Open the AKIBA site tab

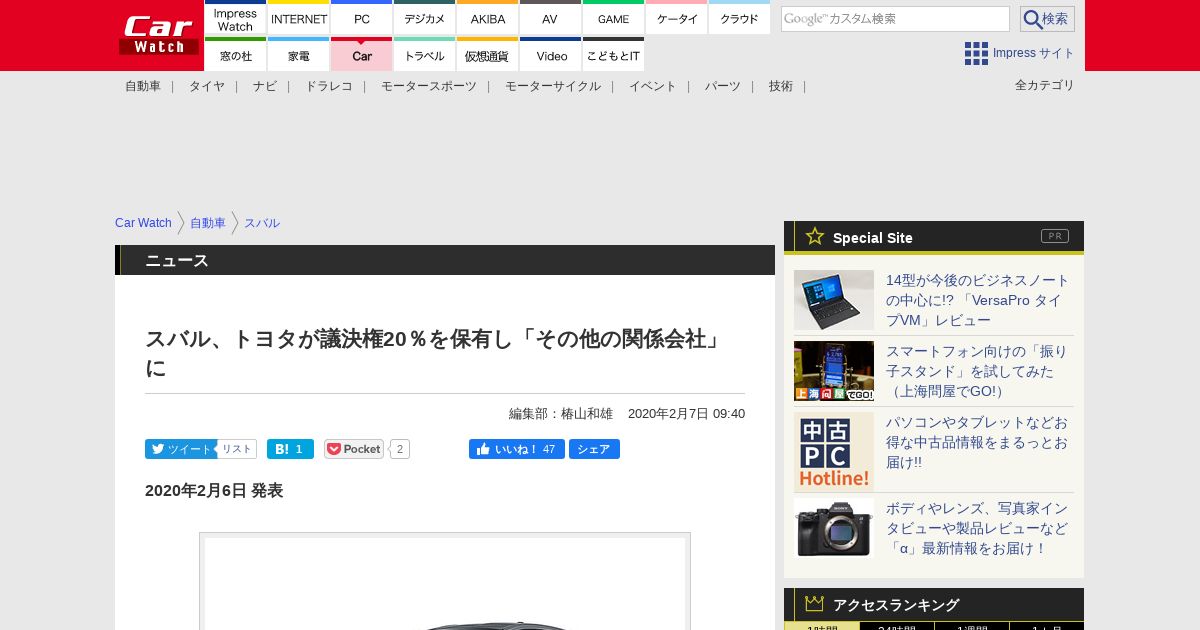(x=488, y=18)
